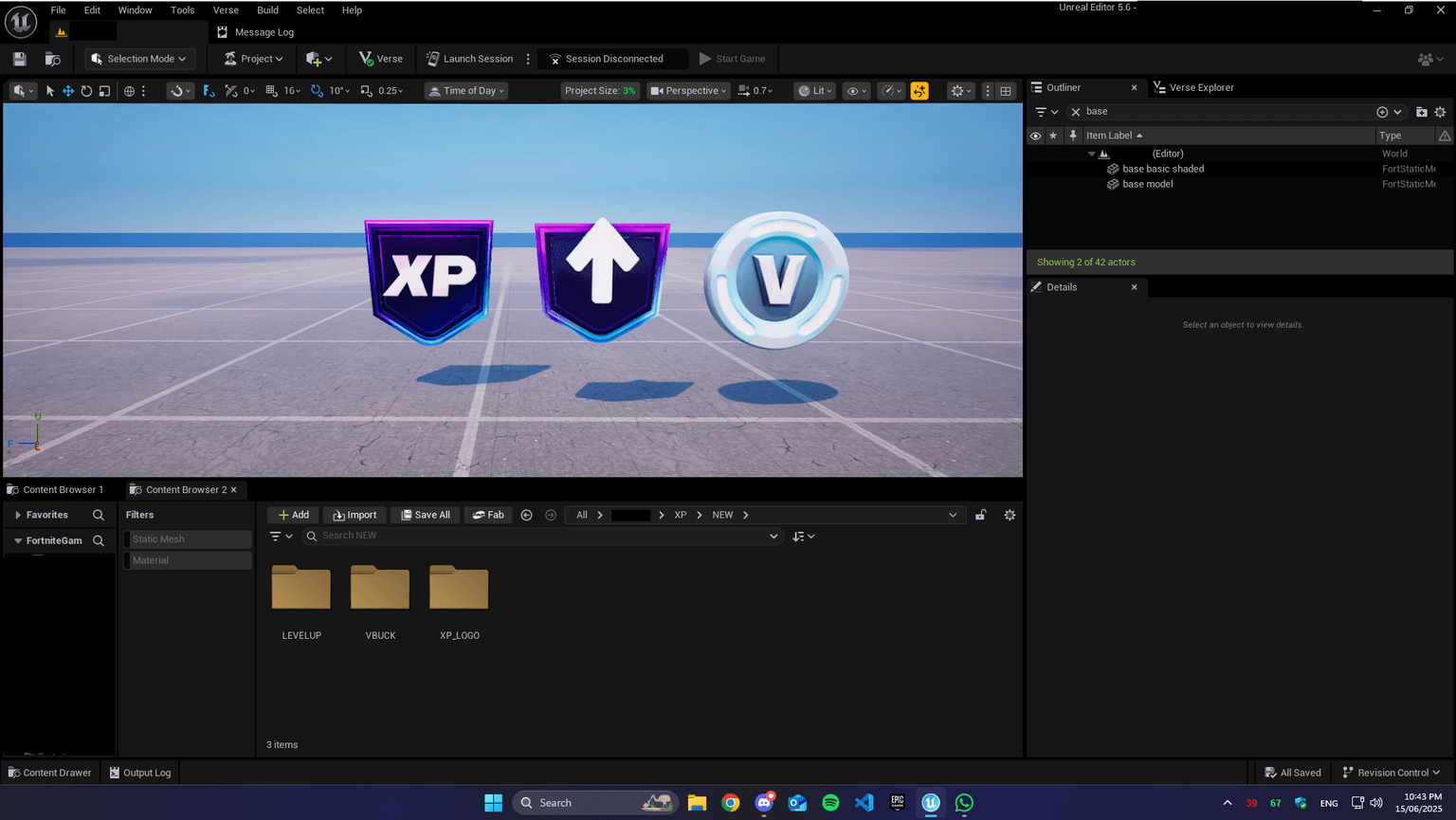Go back in Content Browser history
1456x820 pixels.
(527, 515)
